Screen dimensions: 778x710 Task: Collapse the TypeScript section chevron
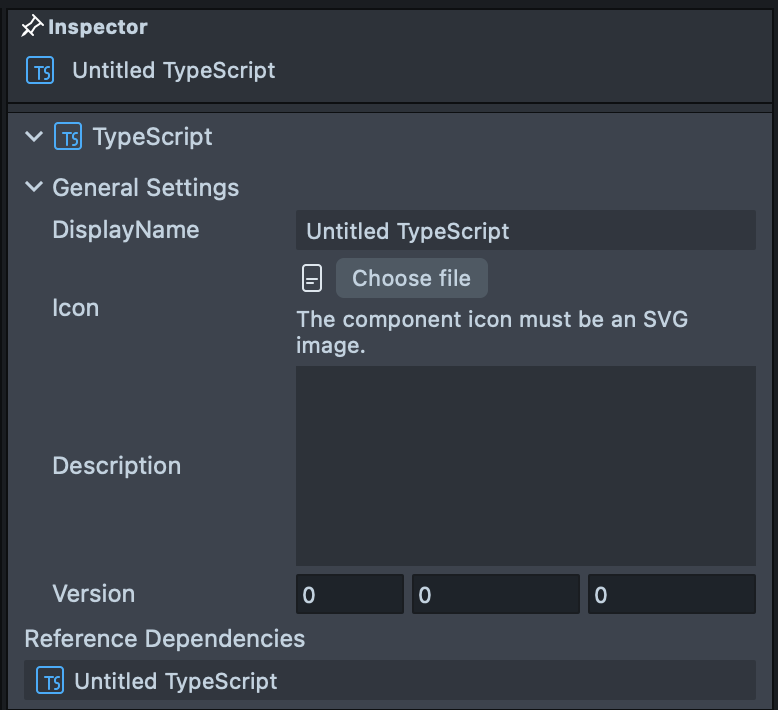click(x=34, y=137)
